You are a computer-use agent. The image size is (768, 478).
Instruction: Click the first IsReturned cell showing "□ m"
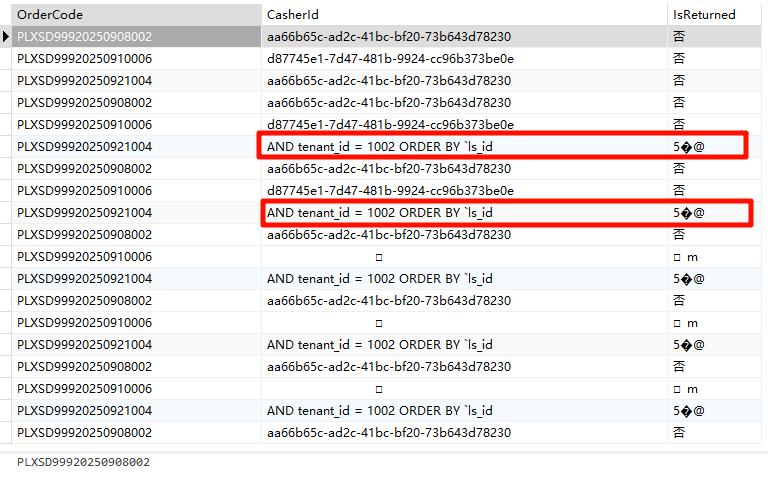(686, 257)
